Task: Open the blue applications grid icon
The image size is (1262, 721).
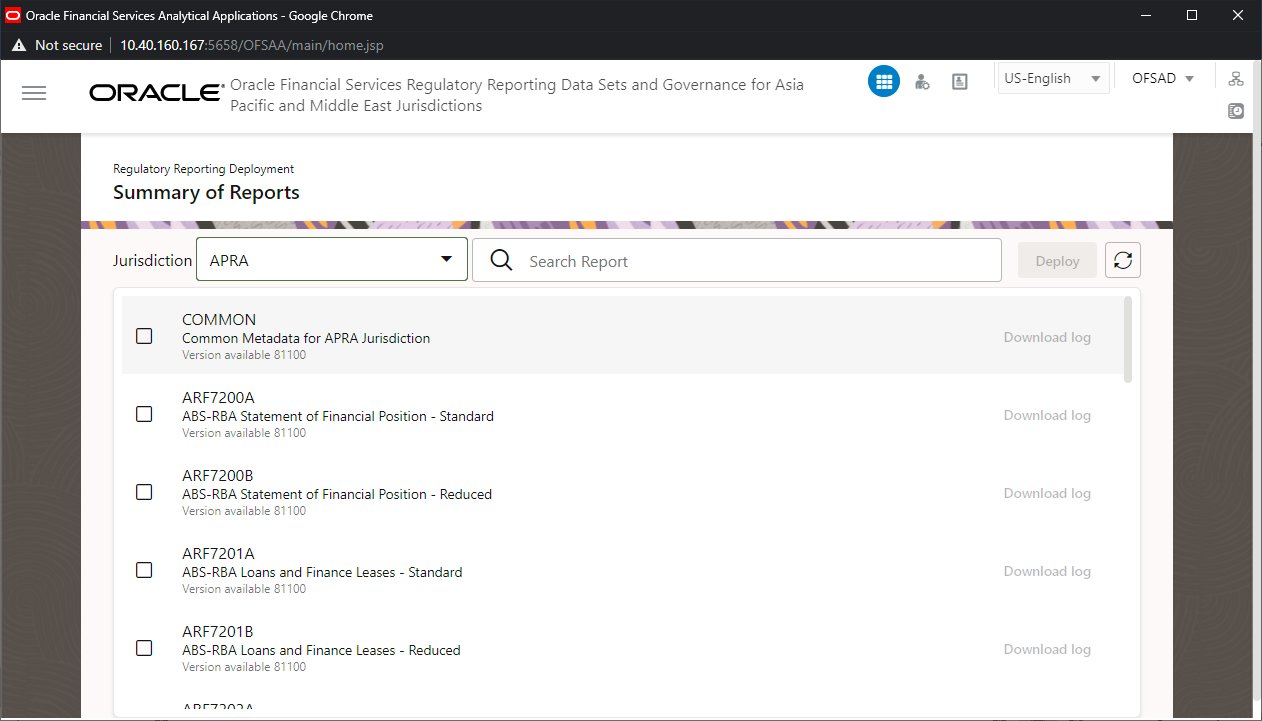Action: click(884, 82)
